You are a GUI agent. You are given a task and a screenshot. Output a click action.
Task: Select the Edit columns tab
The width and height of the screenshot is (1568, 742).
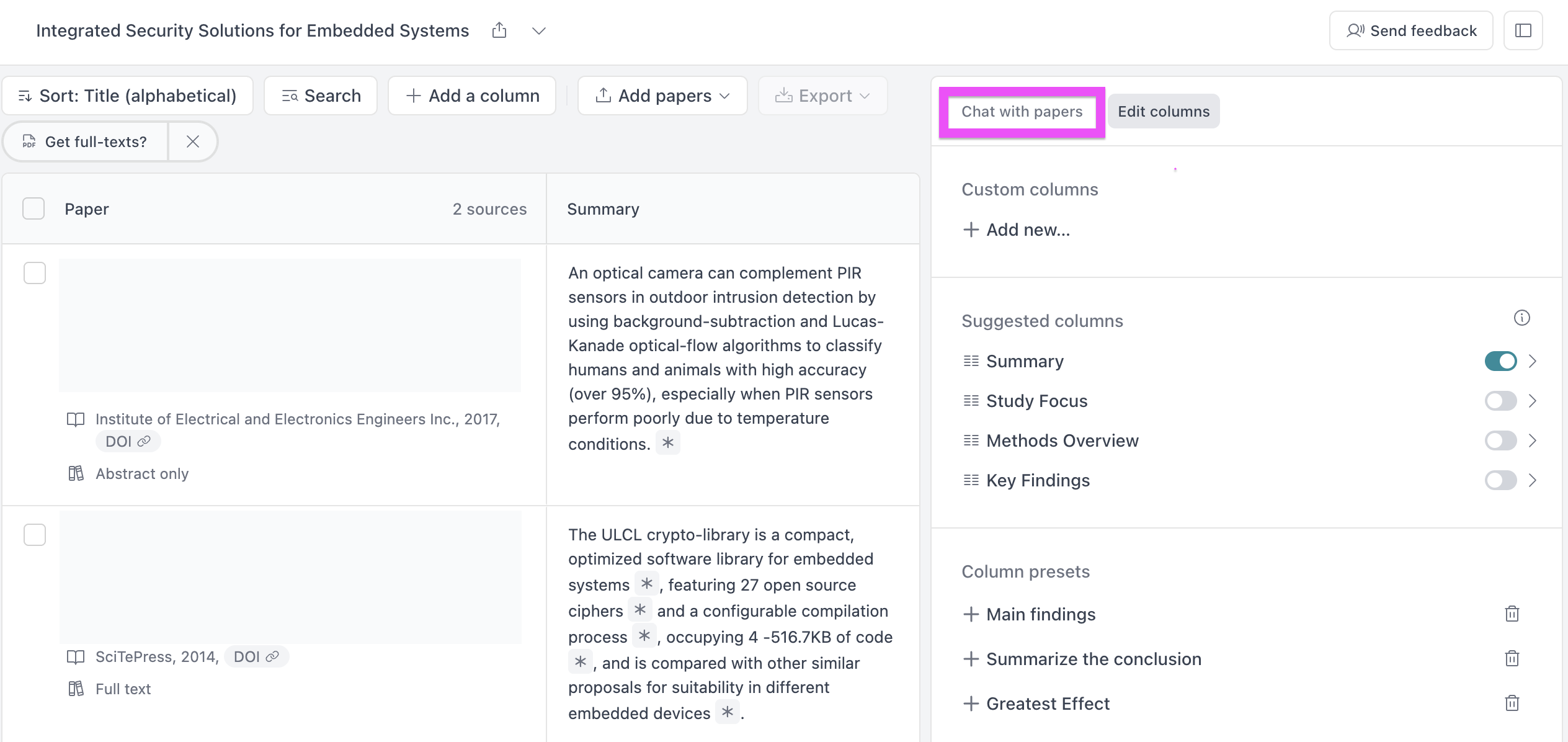click(1163, 112)
